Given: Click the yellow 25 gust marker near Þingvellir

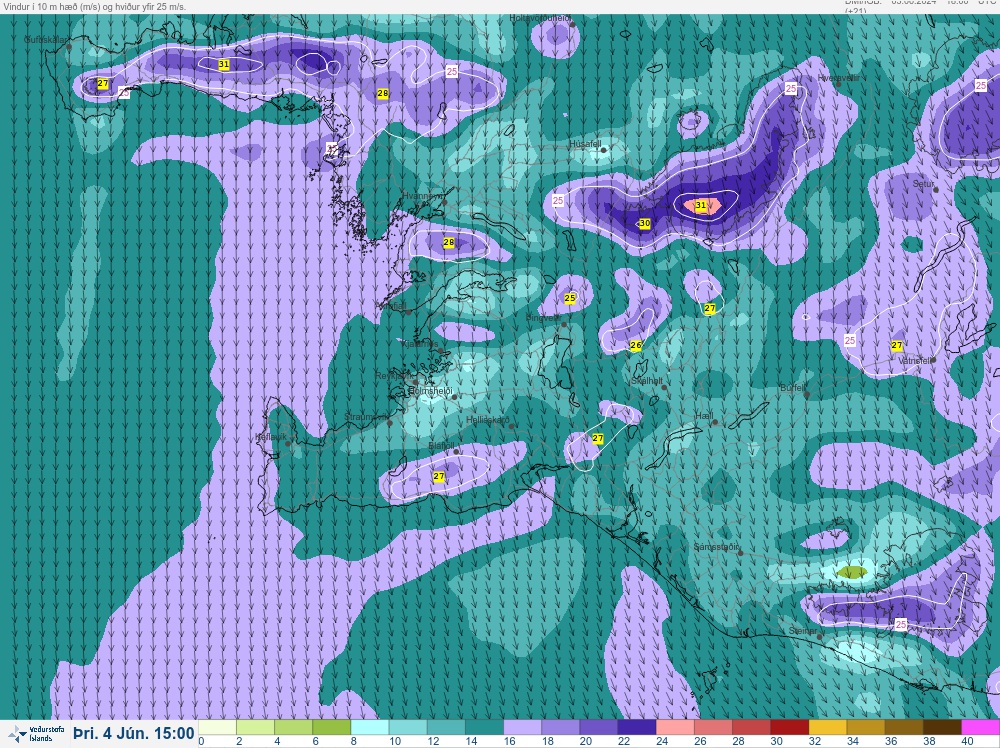Looking at the screenshot, I should pos(570,298).
